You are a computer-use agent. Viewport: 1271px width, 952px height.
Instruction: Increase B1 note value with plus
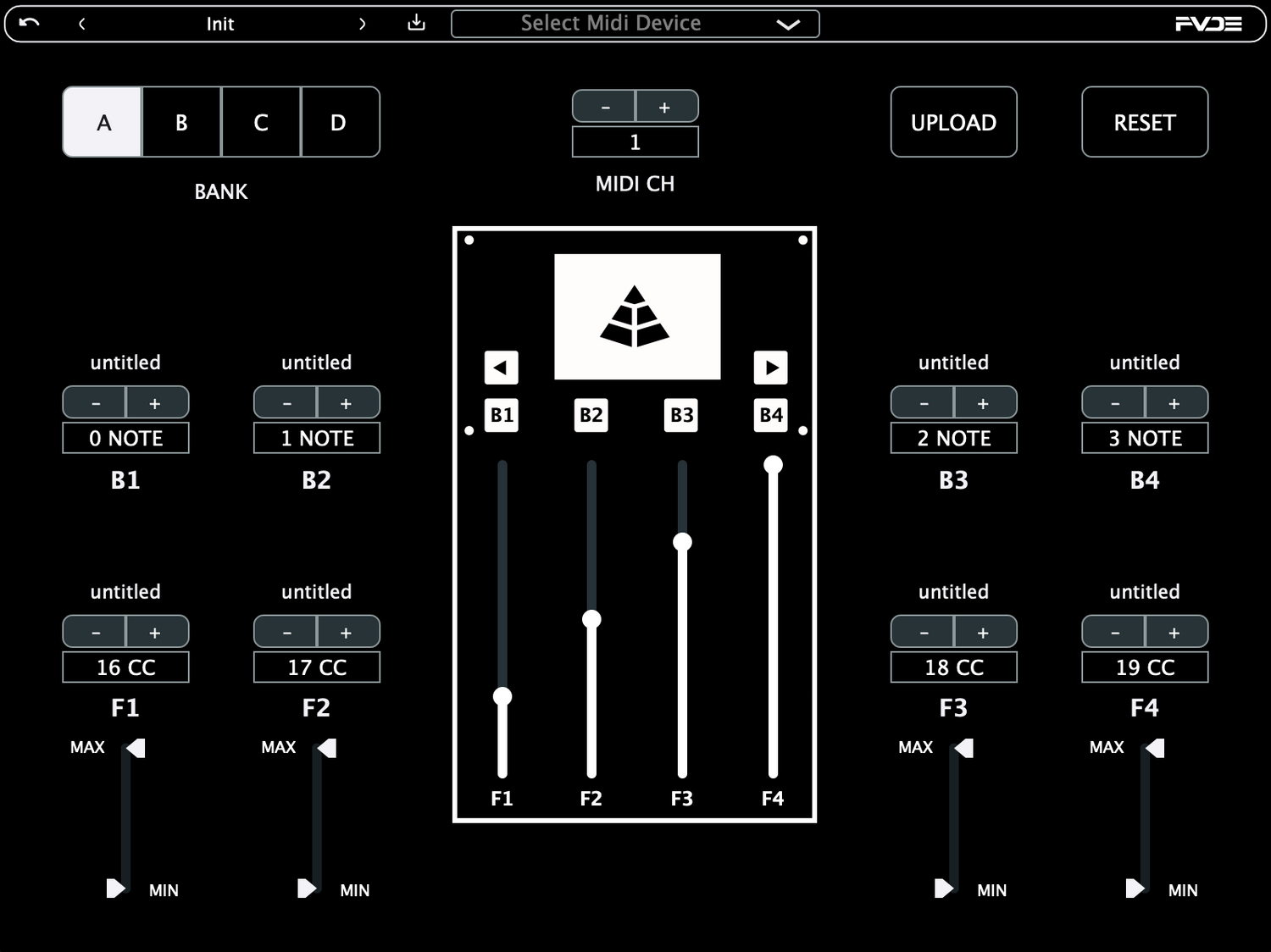[157, 403]
